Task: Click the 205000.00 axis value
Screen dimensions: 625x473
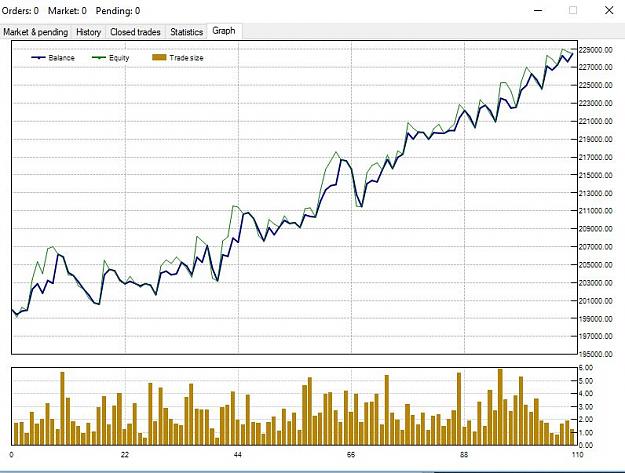Action: (x=596, y=265)
